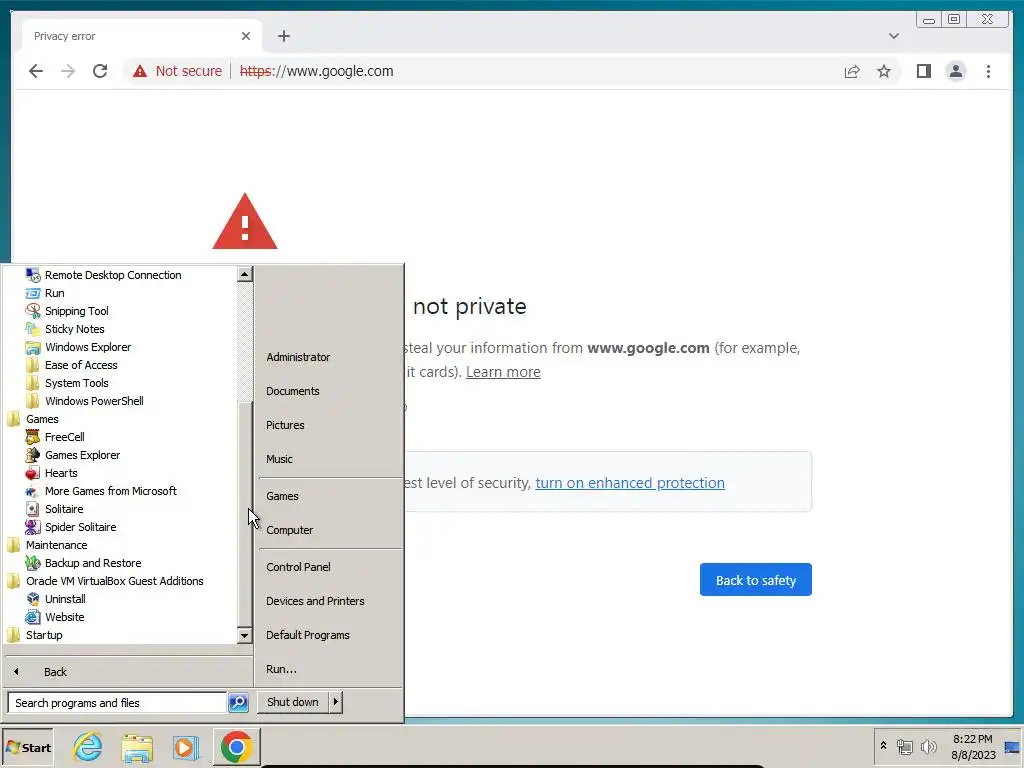Expand the System Tools folder

coord(76,383)
